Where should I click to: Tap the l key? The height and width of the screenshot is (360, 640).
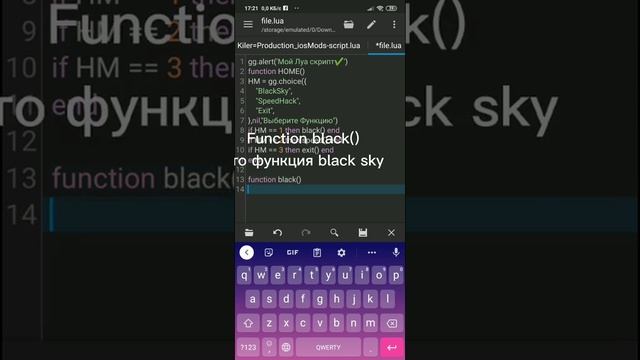pos(387,299)
